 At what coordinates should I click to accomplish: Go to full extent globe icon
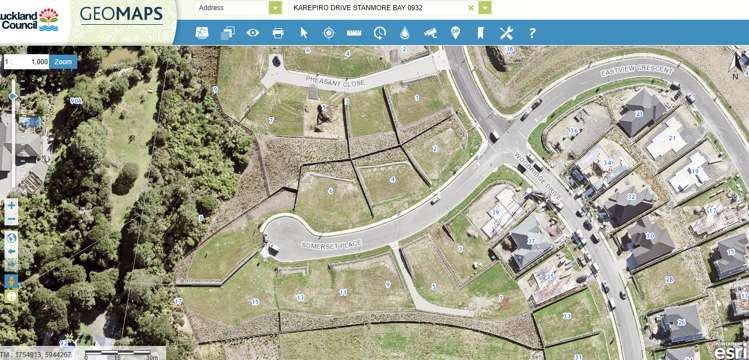click(x=12, y=237)
